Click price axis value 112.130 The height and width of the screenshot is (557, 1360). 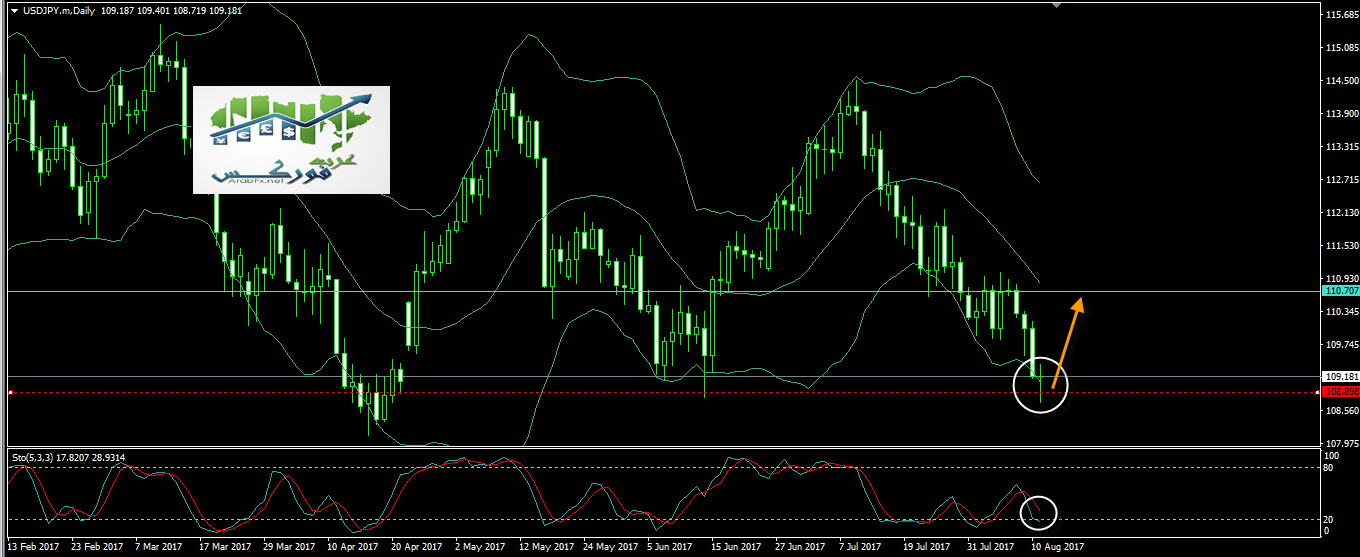pyautogui.click(x=1341, y=213)
